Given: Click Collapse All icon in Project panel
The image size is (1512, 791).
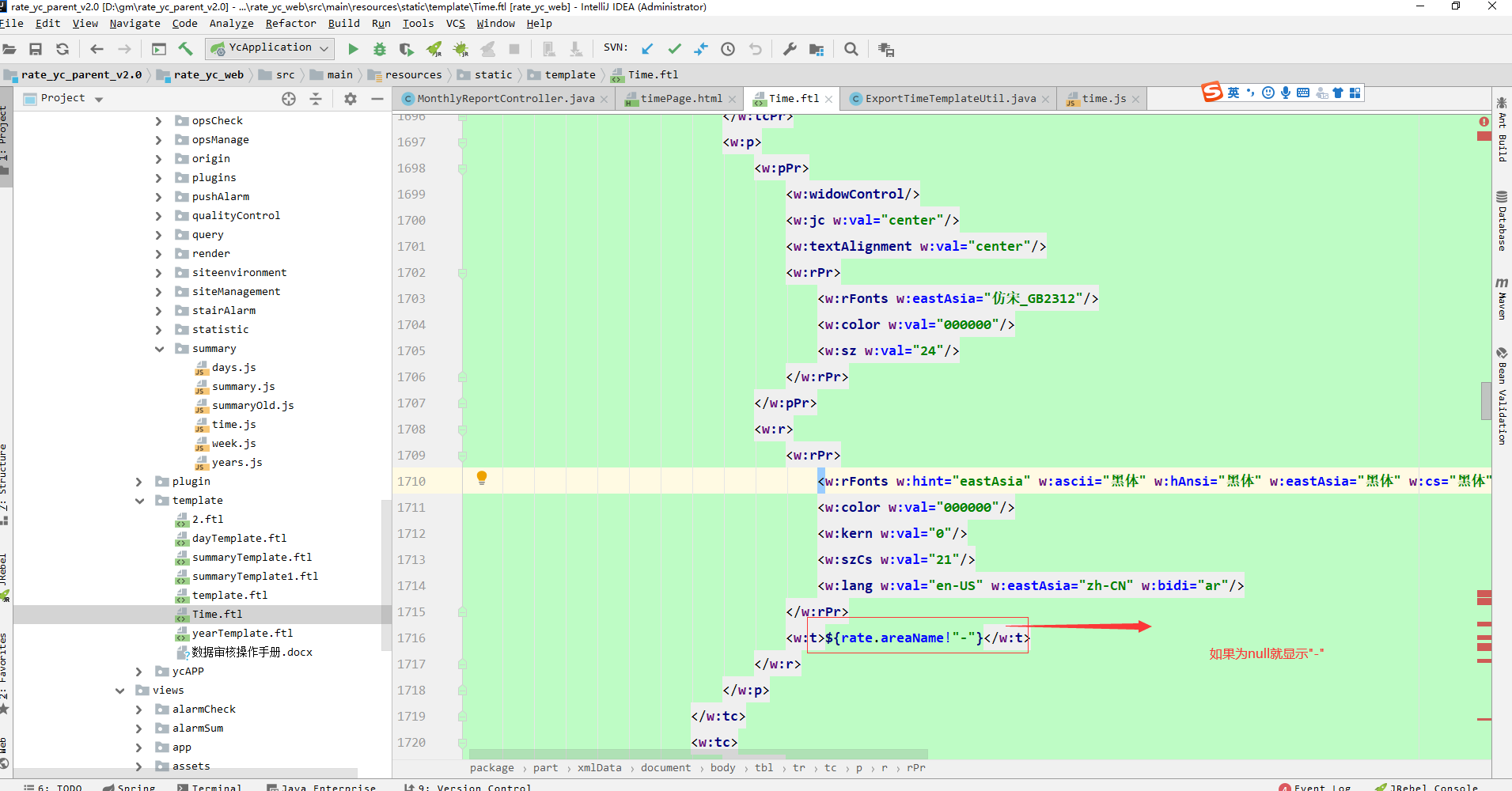Looking at the screenshot, I should [x=316, y=99].
